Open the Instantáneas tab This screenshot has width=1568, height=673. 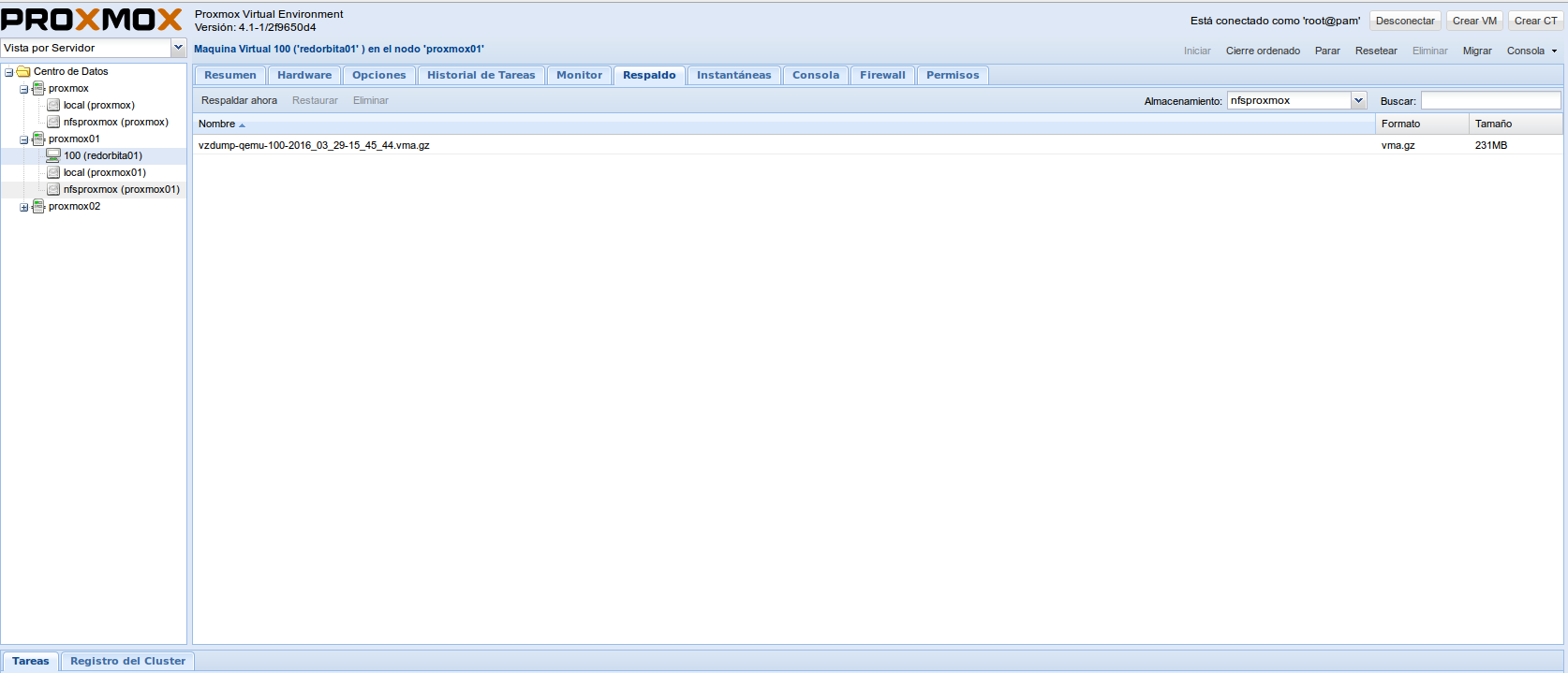[733, 76]
